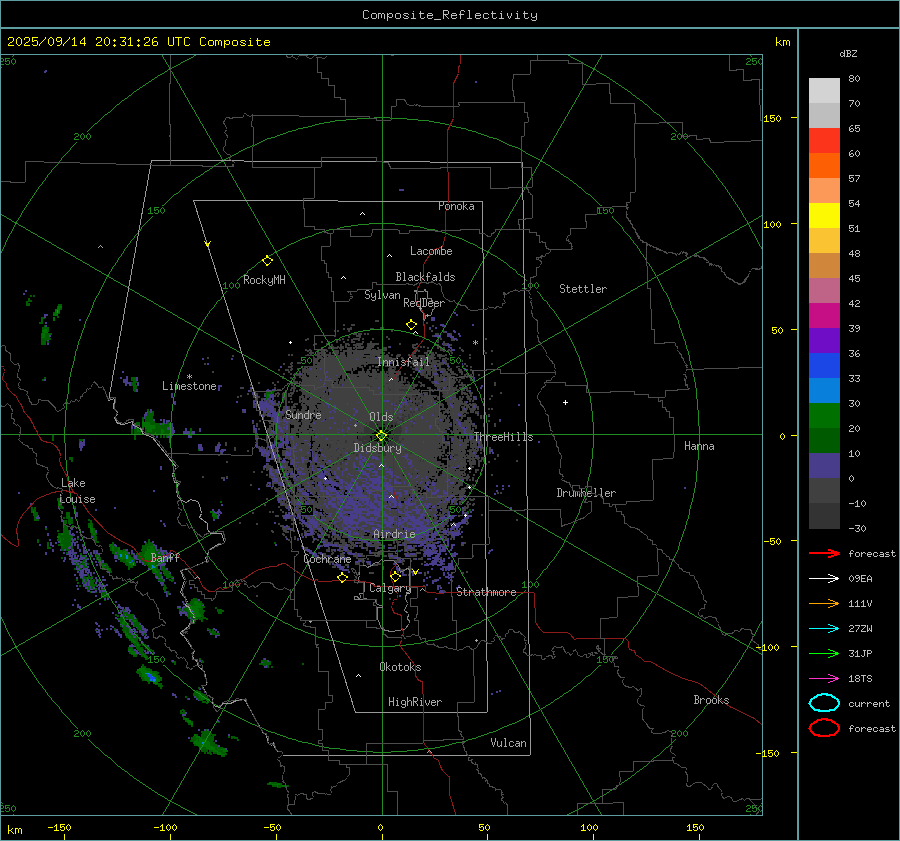Screen dimensions: 900x841
Task: Click the 09EA legend label text
Action: [x=860, y=579]
